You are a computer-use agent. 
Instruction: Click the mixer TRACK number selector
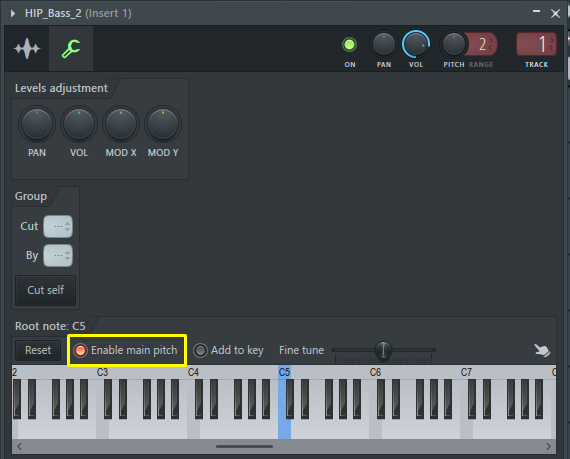[x=536, y=44]
